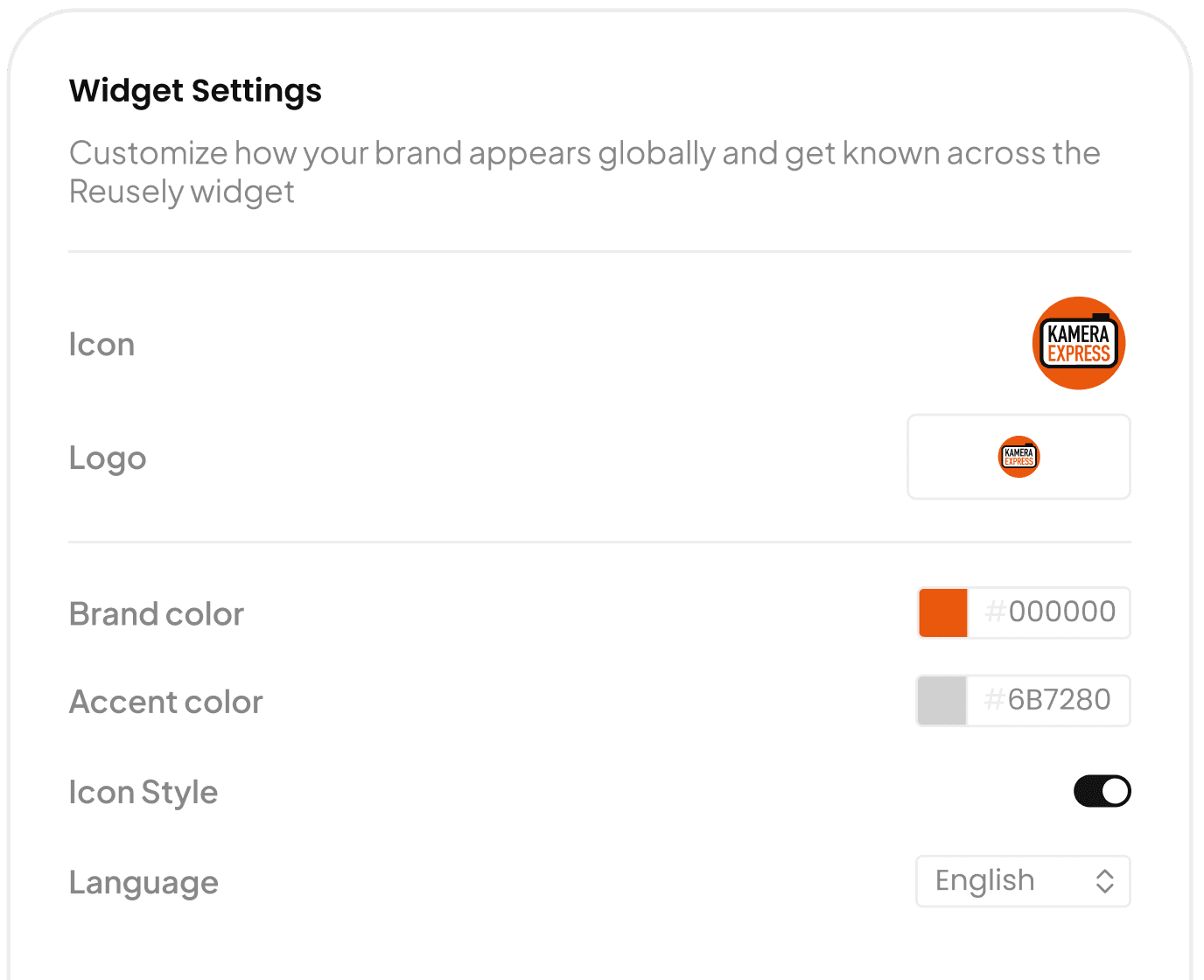Edit the Accent color hex value

pyautogui.click(x=1048, y=701)
